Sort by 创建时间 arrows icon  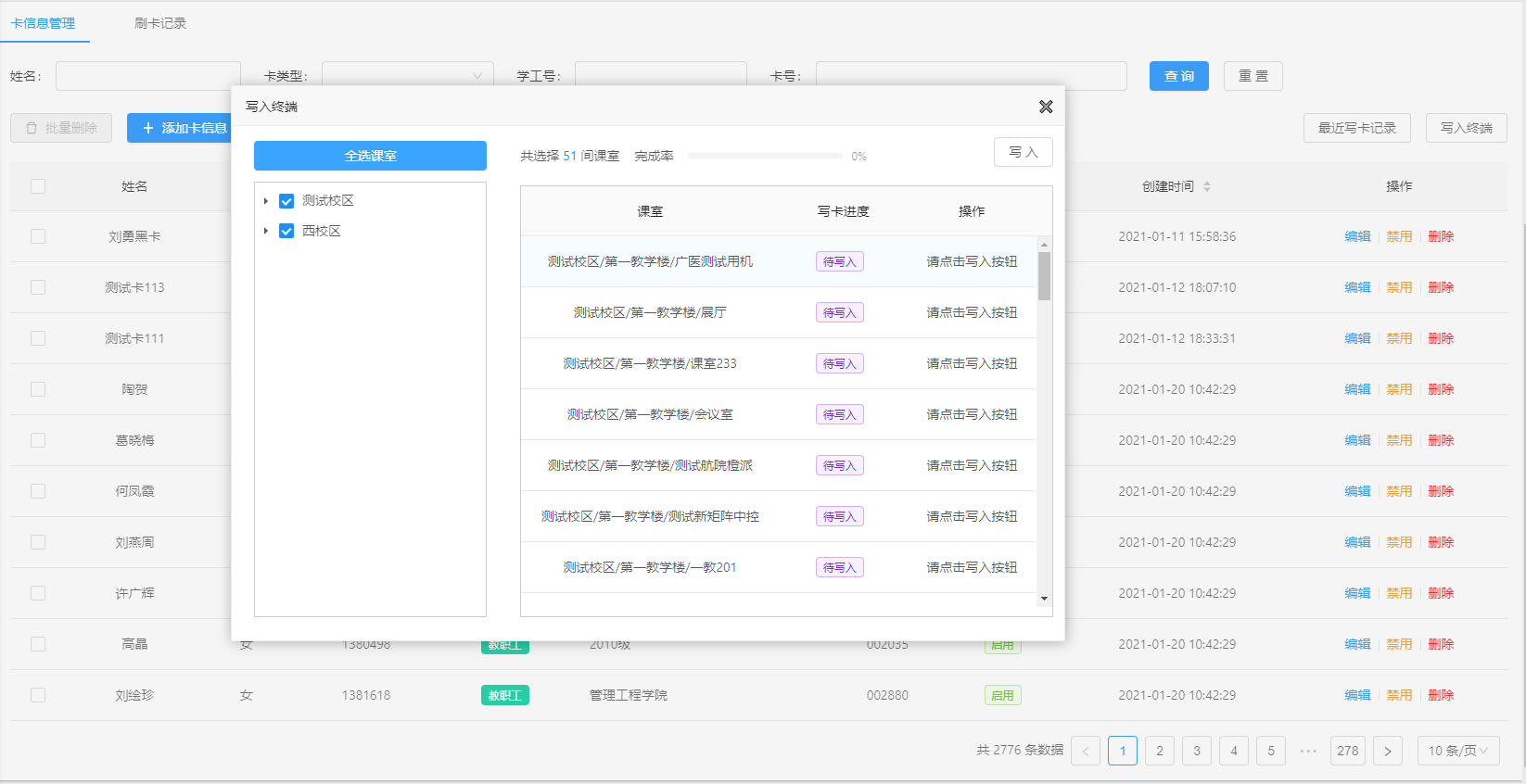point(1207,186)
